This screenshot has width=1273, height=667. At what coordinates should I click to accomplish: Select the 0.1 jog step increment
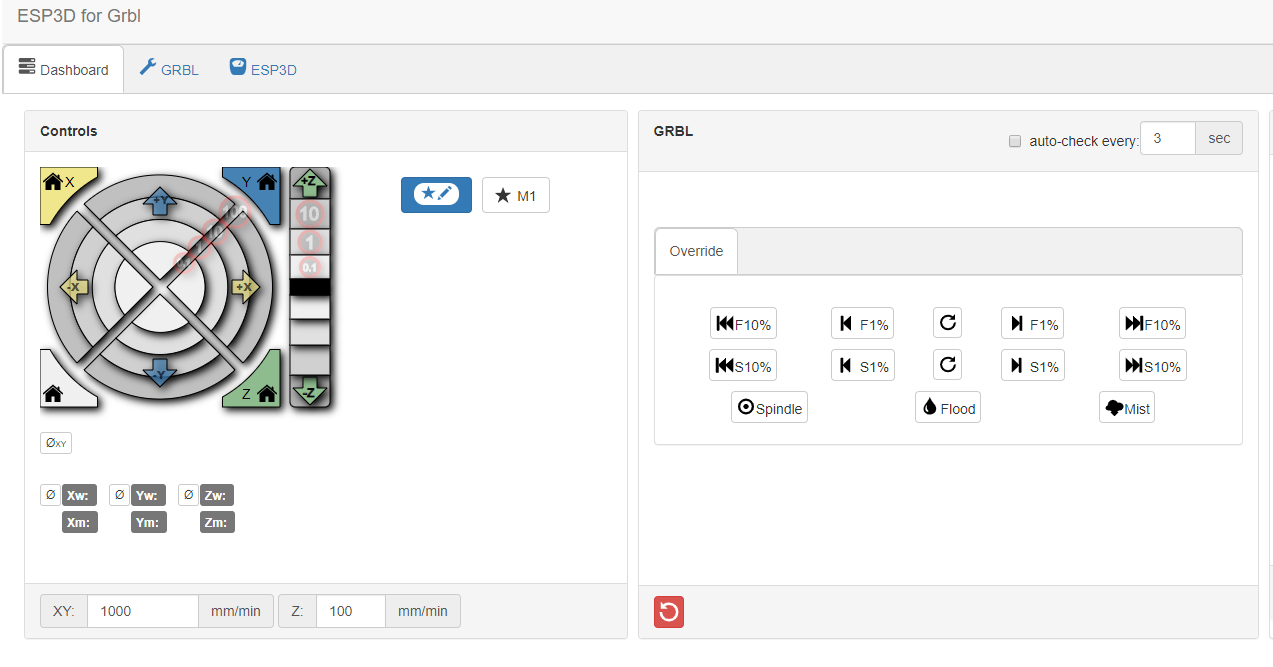pyautogui.click(x=310, y=267)
